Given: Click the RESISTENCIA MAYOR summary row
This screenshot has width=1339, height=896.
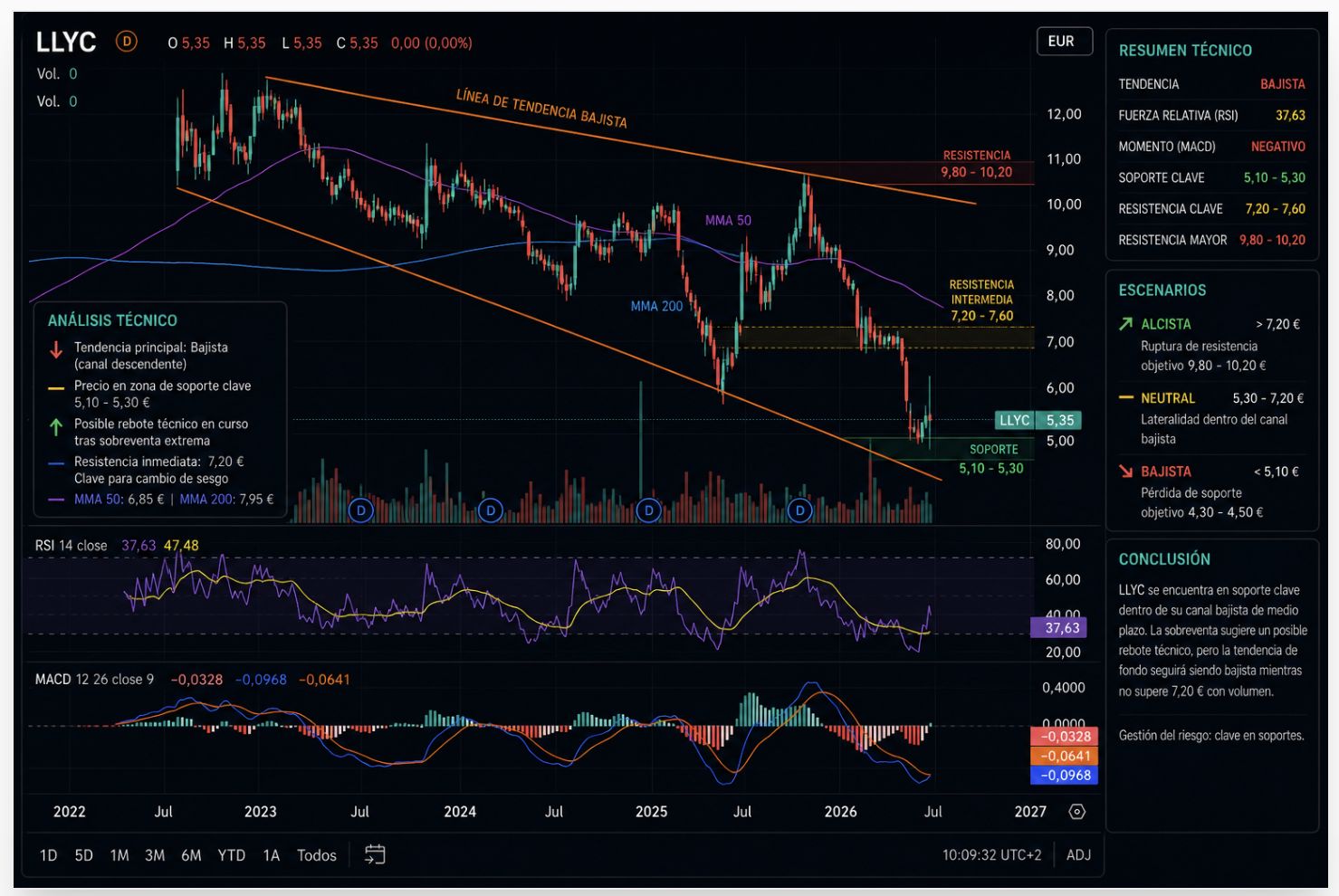Looking at the screenshot, I should click(x=1211, y=240).
